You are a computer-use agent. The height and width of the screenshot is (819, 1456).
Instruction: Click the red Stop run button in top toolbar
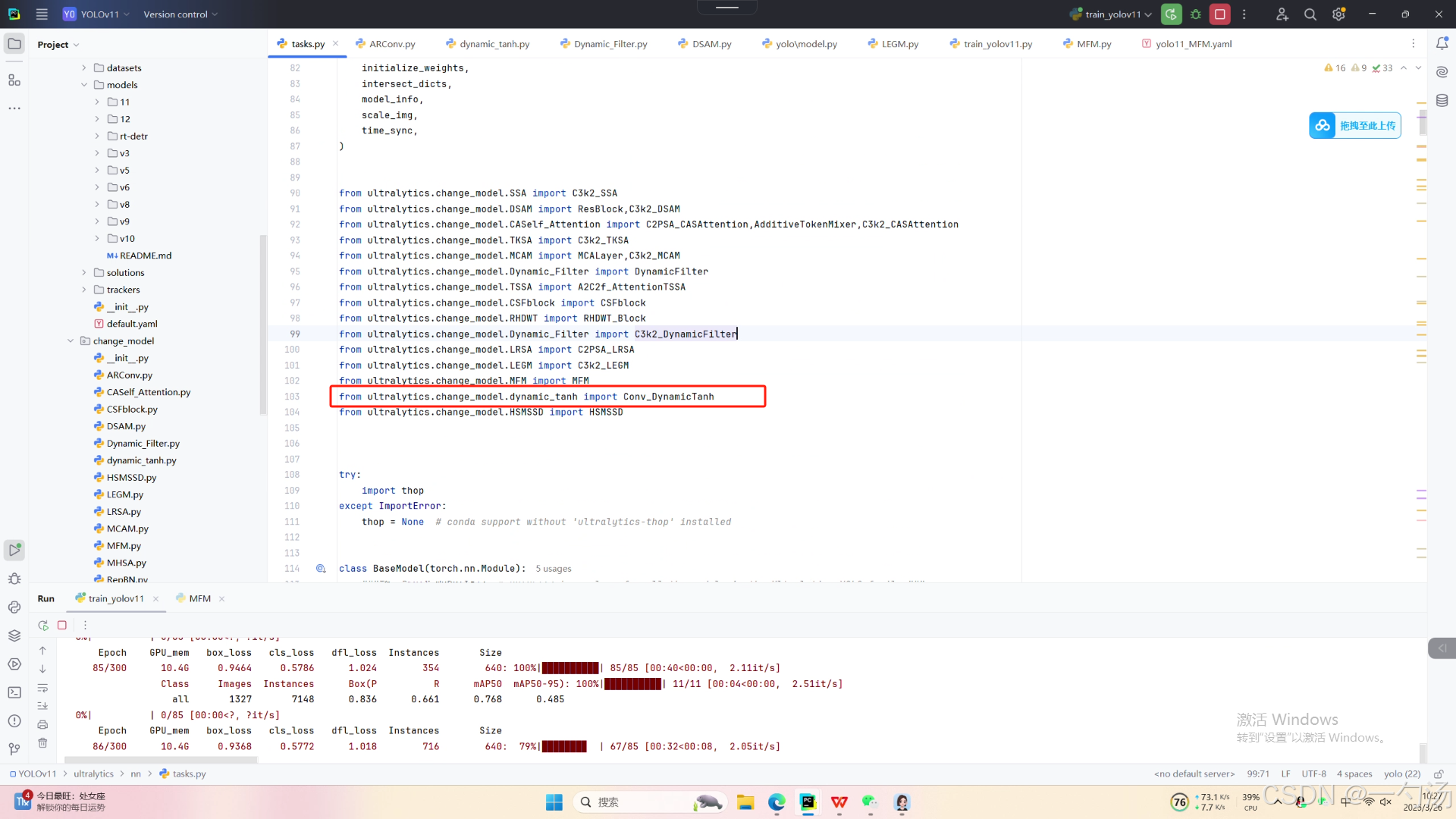[1219, 14]
